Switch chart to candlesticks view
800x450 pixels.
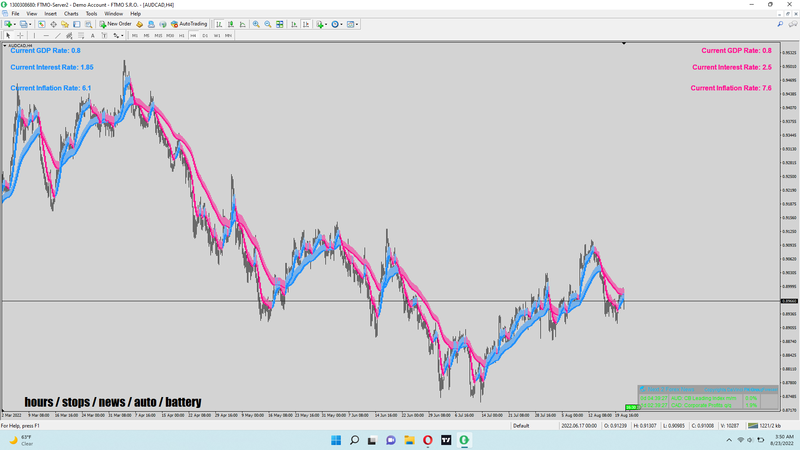(231, 24)
